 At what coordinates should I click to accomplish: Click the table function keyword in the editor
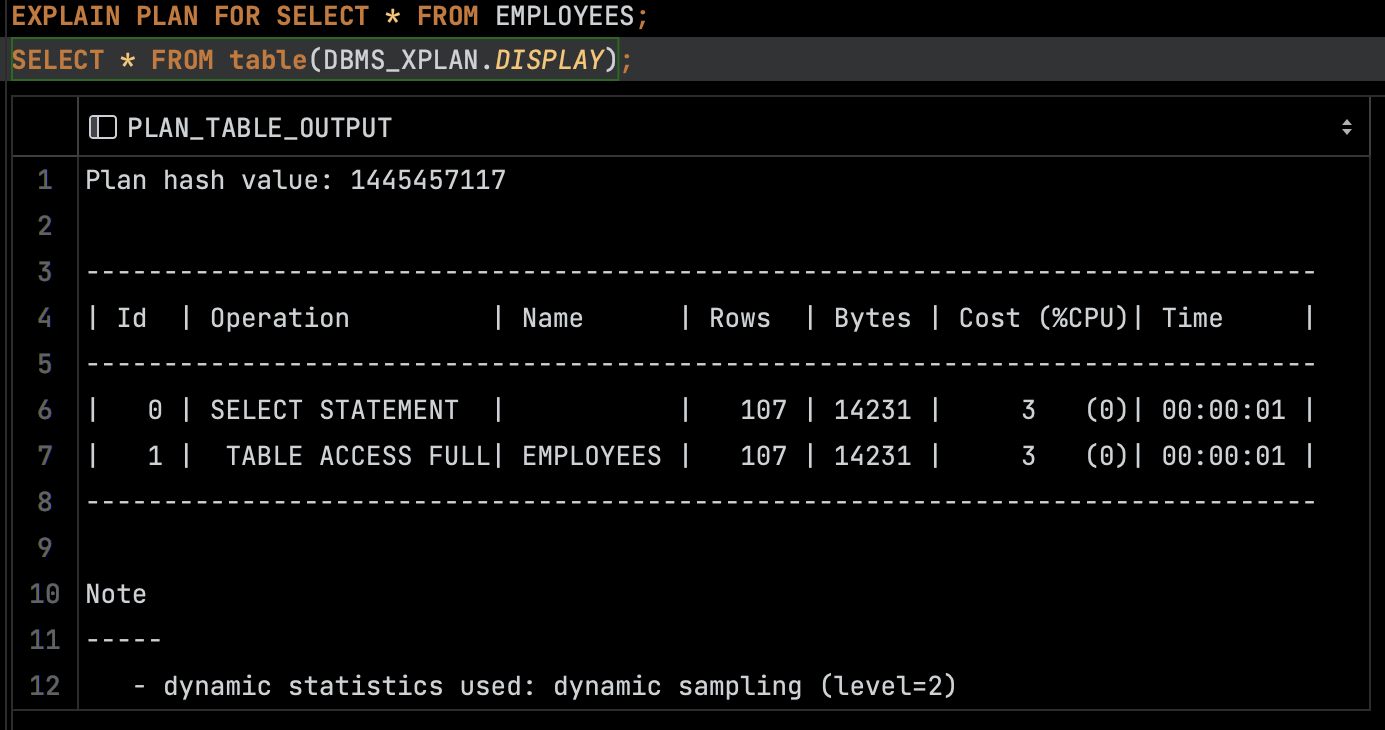point(268,60)
